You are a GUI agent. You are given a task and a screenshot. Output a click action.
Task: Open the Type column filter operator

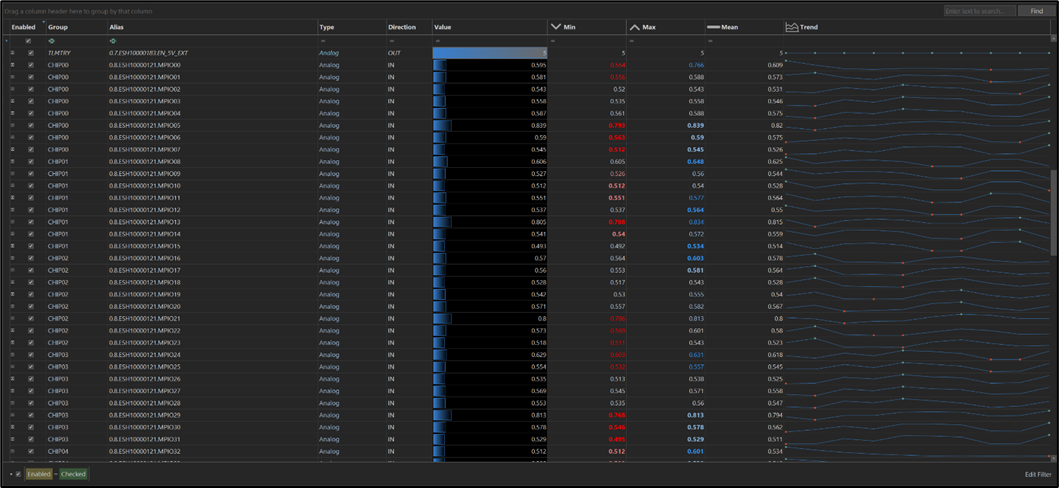click(321, 41)
